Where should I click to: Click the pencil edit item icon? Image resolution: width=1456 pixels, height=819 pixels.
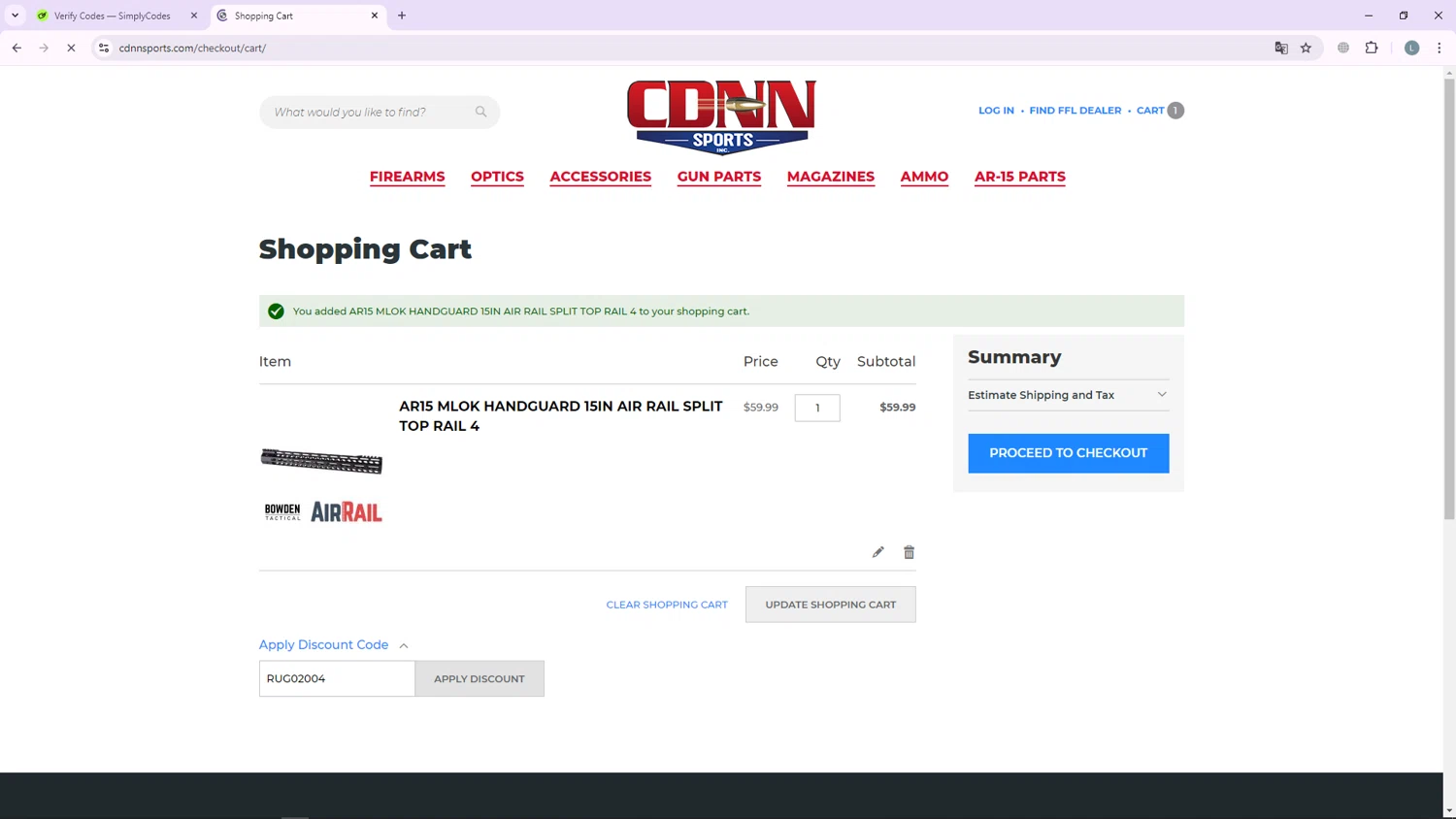[877, 552]
